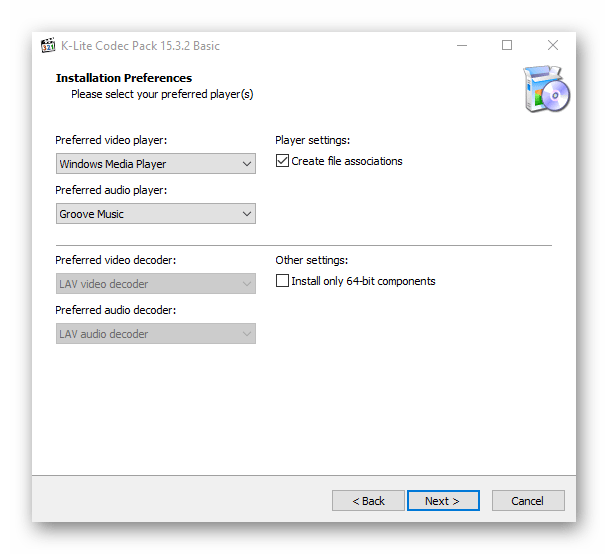The image size is (608, 554).
Task: Cancel the K-Lite installation
Action: pyautogui.click(x=528, y=500)
